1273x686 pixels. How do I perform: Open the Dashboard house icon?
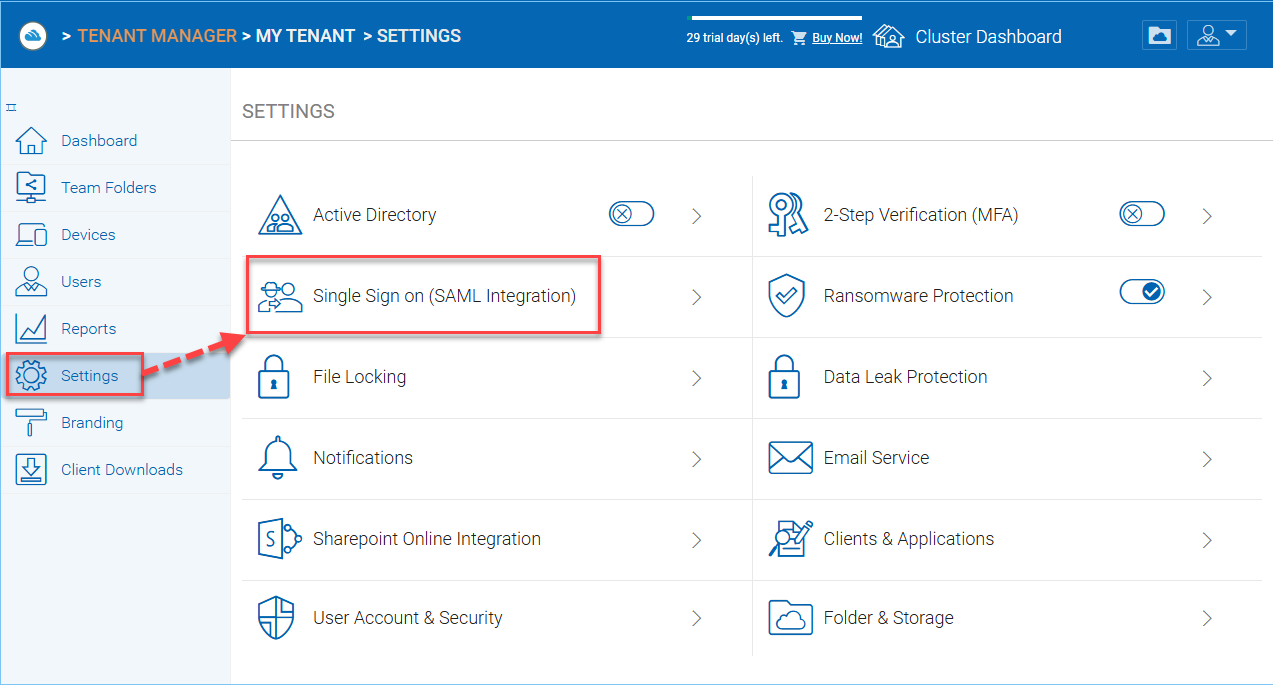coord(31,141)
